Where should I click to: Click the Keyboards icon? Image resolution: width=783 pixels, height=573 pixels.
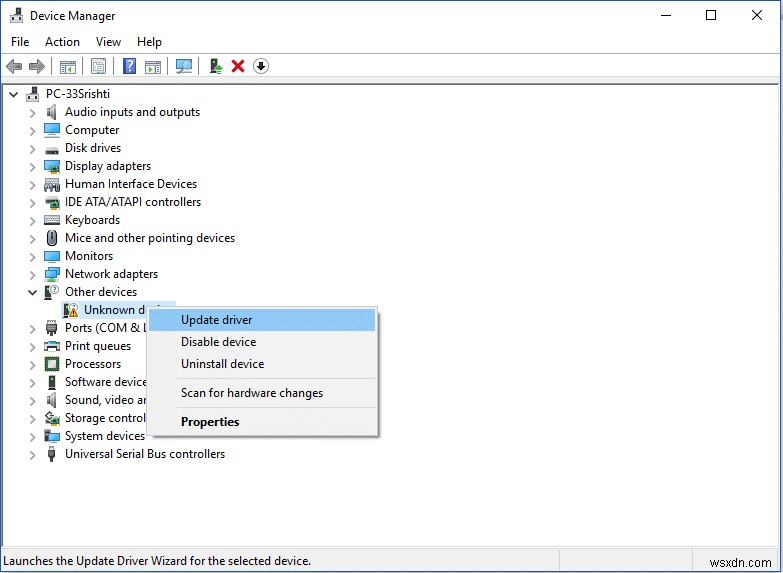tap(52, 220)
